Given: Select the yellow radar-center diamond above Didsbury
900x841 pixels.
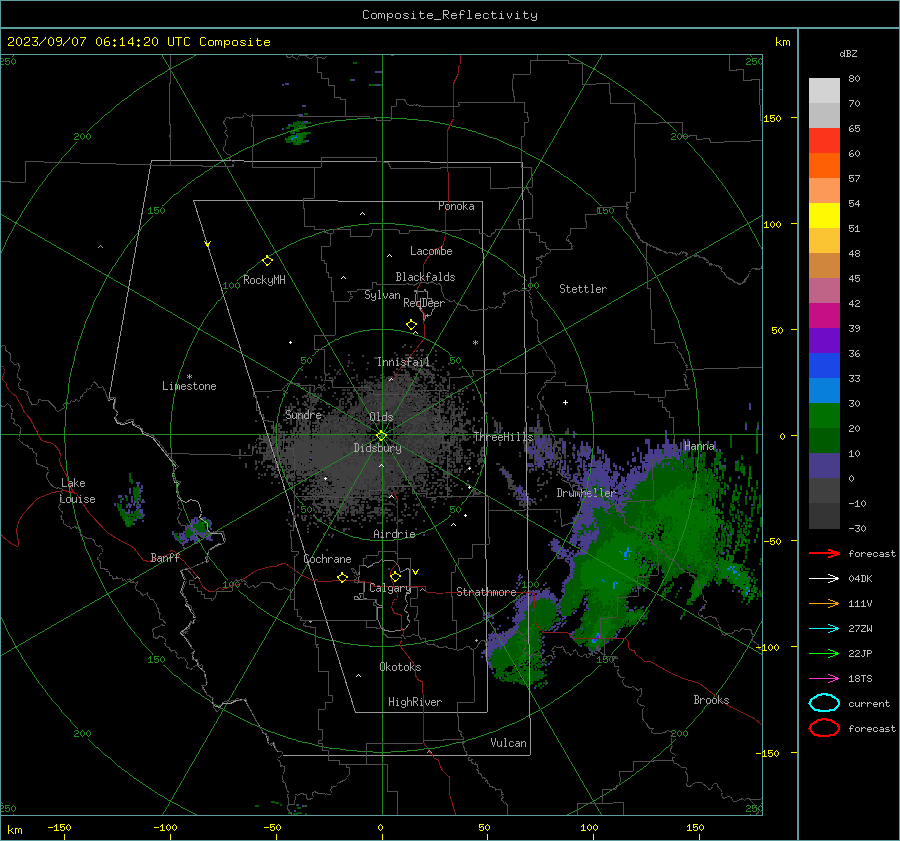Looking at the screenshot, I should coord(381,436).
